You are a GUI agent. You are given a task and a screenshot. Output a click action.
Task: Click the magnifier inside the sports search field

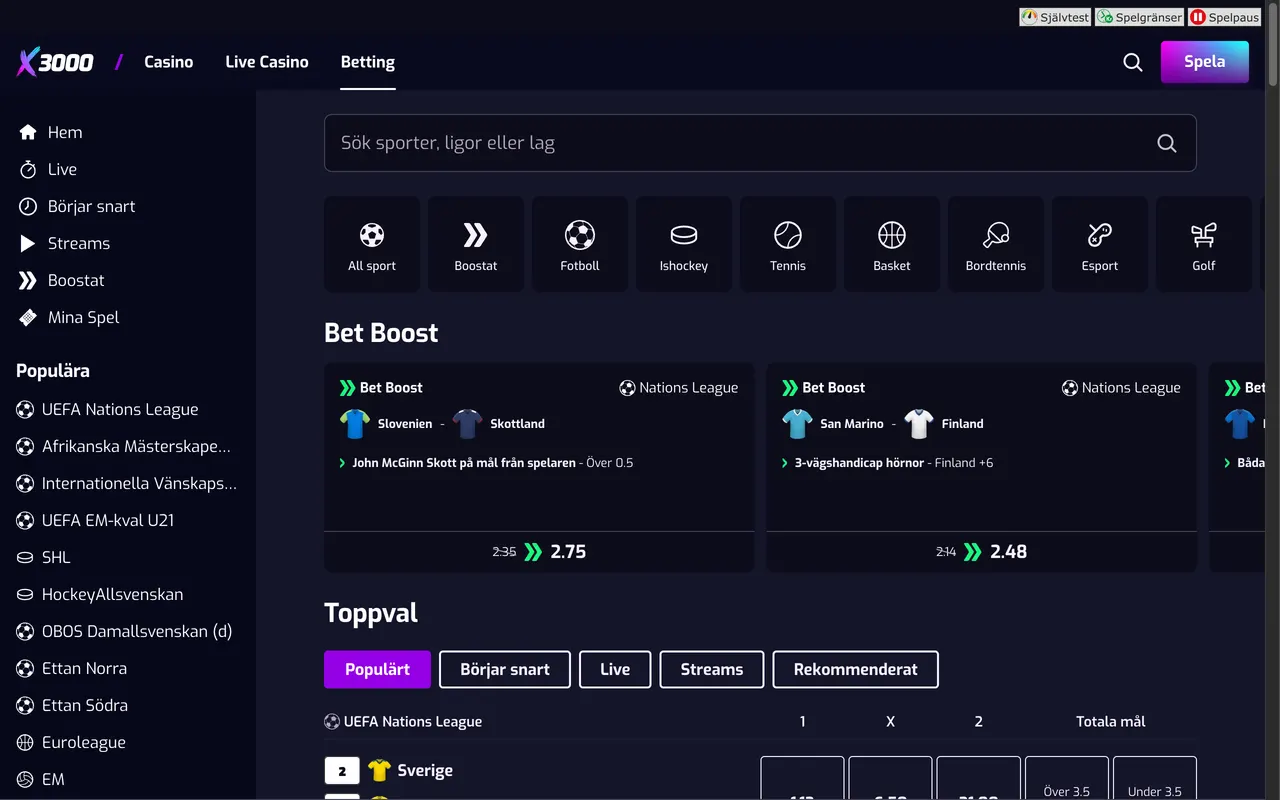tap(1167, 143)
